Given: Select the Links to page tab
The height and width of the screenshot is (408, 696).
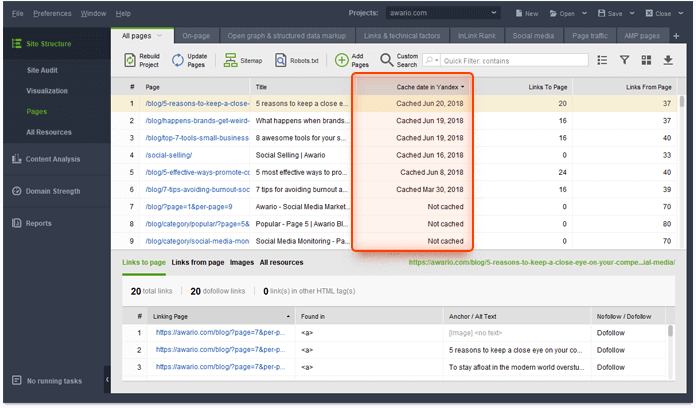Looking at the screenshot, I should pyautogui.click(x=144, y=262).
